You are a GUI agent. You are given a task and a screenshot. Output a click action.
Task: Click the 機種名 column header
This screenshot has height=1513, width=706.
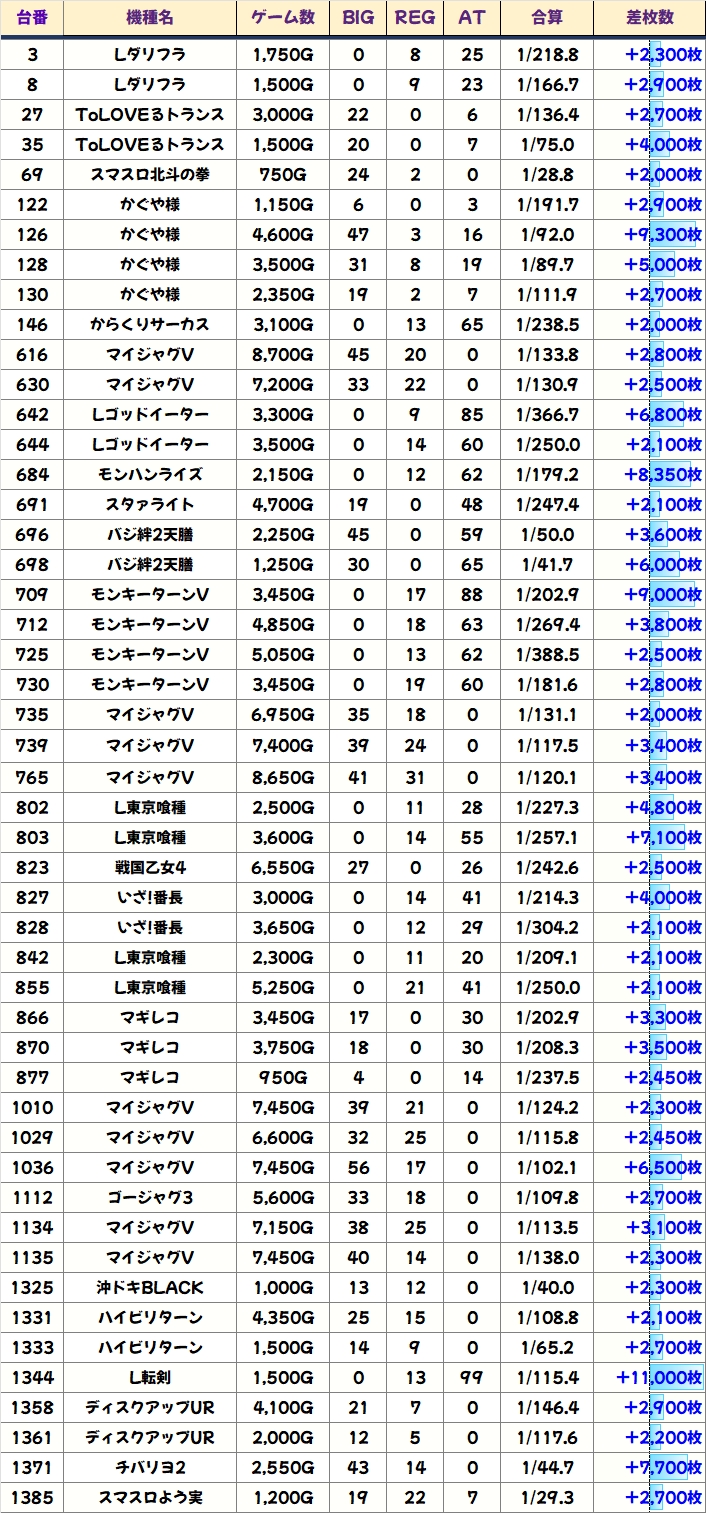coord(150,18)
